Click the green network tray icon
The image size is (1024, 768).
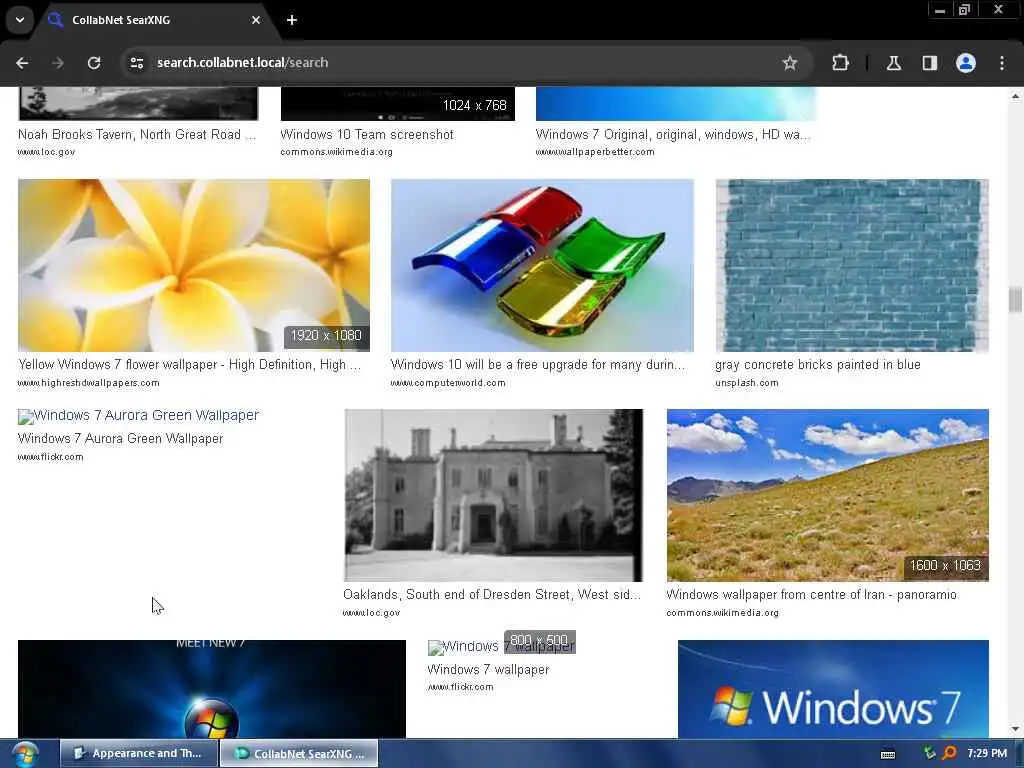929,753
